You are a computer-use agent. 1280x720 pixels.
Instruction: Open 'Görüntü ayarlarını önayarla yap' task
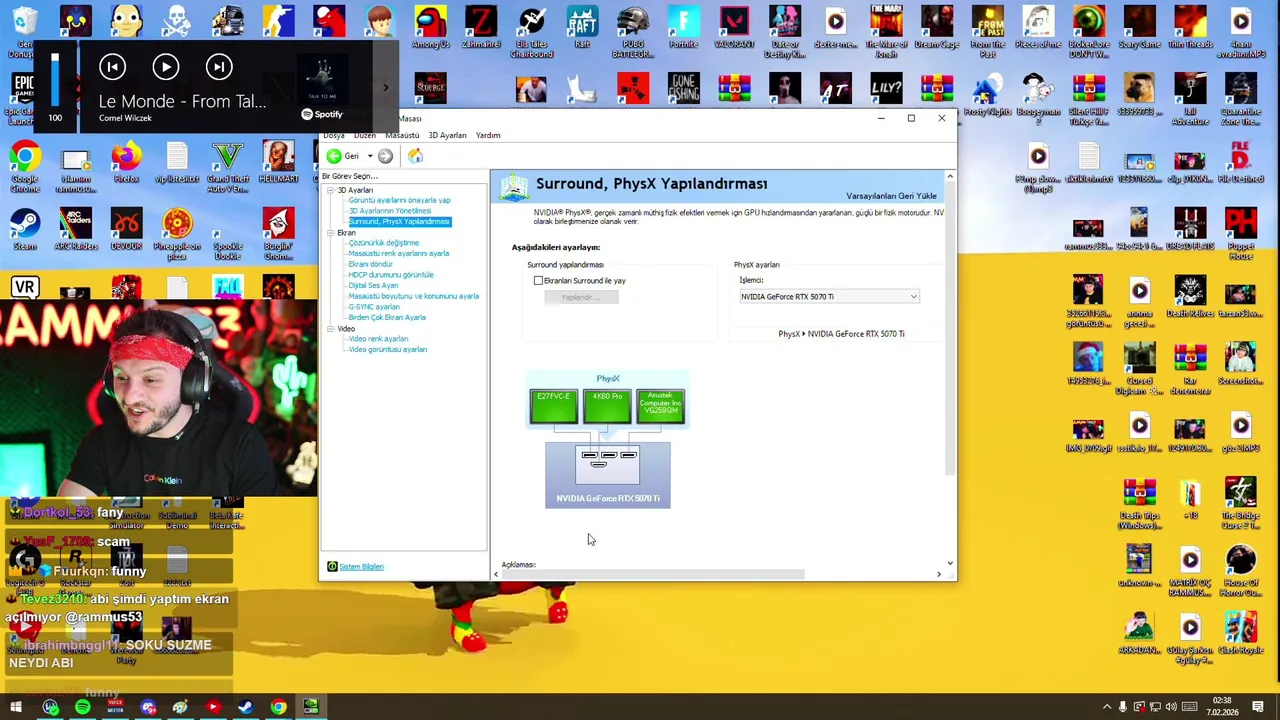tap(399, 200)
